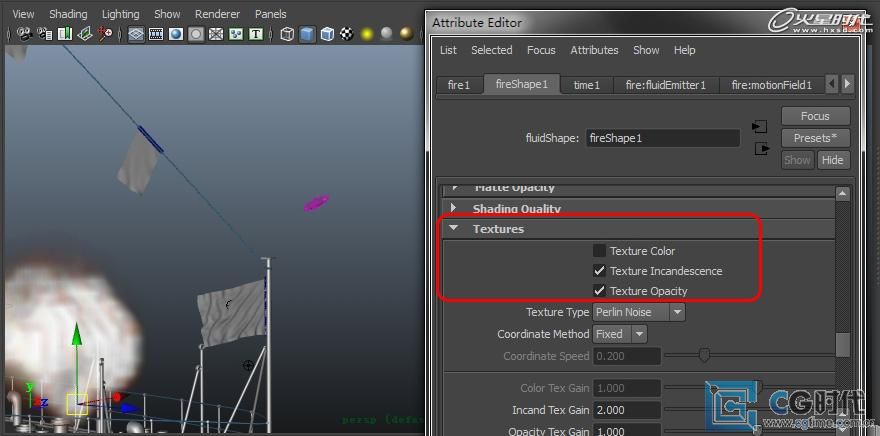Expand the Matte Opacity section
This screenshot has width=880, height=436.
tap(453, 187)
